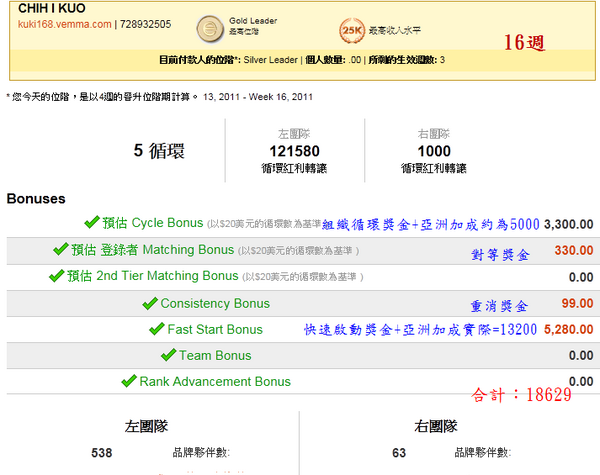The width and height of the screenshot is (600, 475).
Task: Open the kuki168.vemma.com link
Action: pyautogui.click(x=64, y=24)
